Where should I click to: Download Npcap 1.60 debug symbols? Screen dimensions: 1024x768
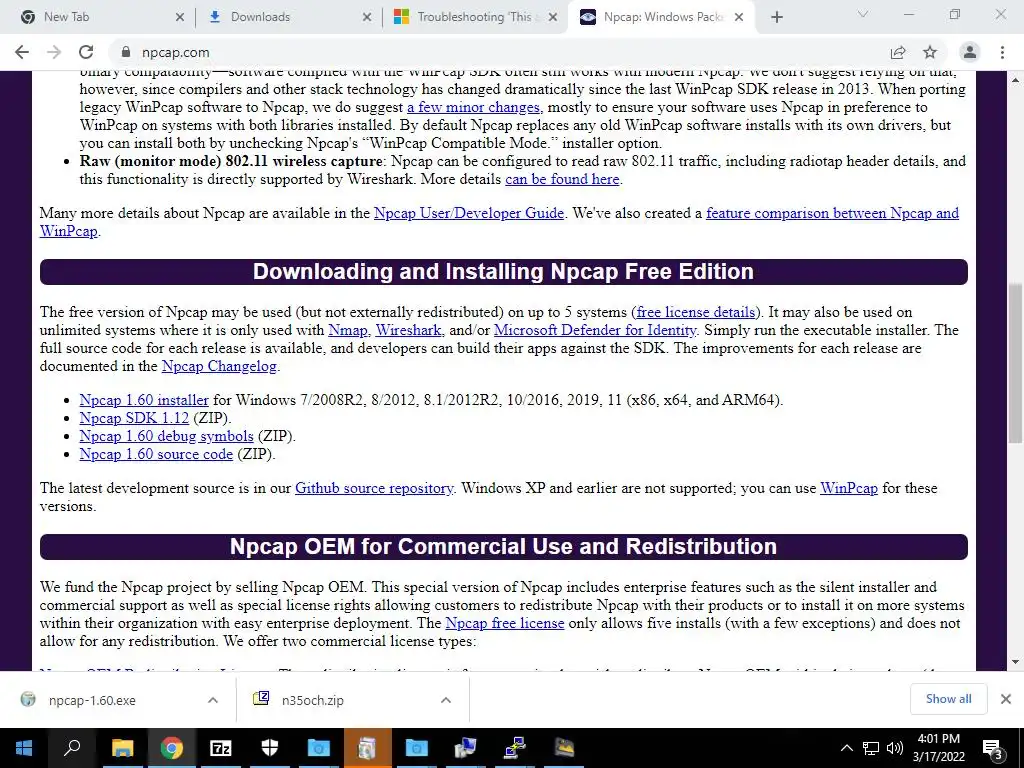[x=167, y=436]
